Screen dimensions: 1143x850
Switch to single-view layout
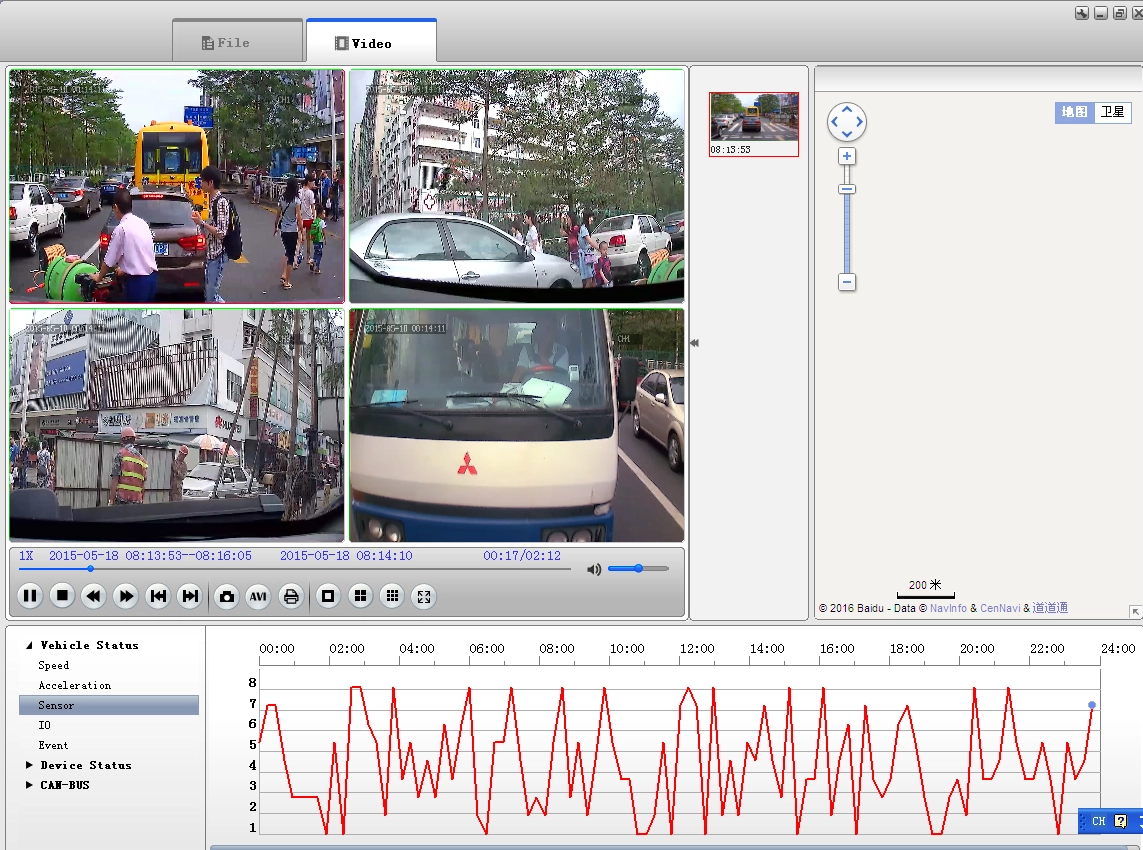(x=328, y=596)
